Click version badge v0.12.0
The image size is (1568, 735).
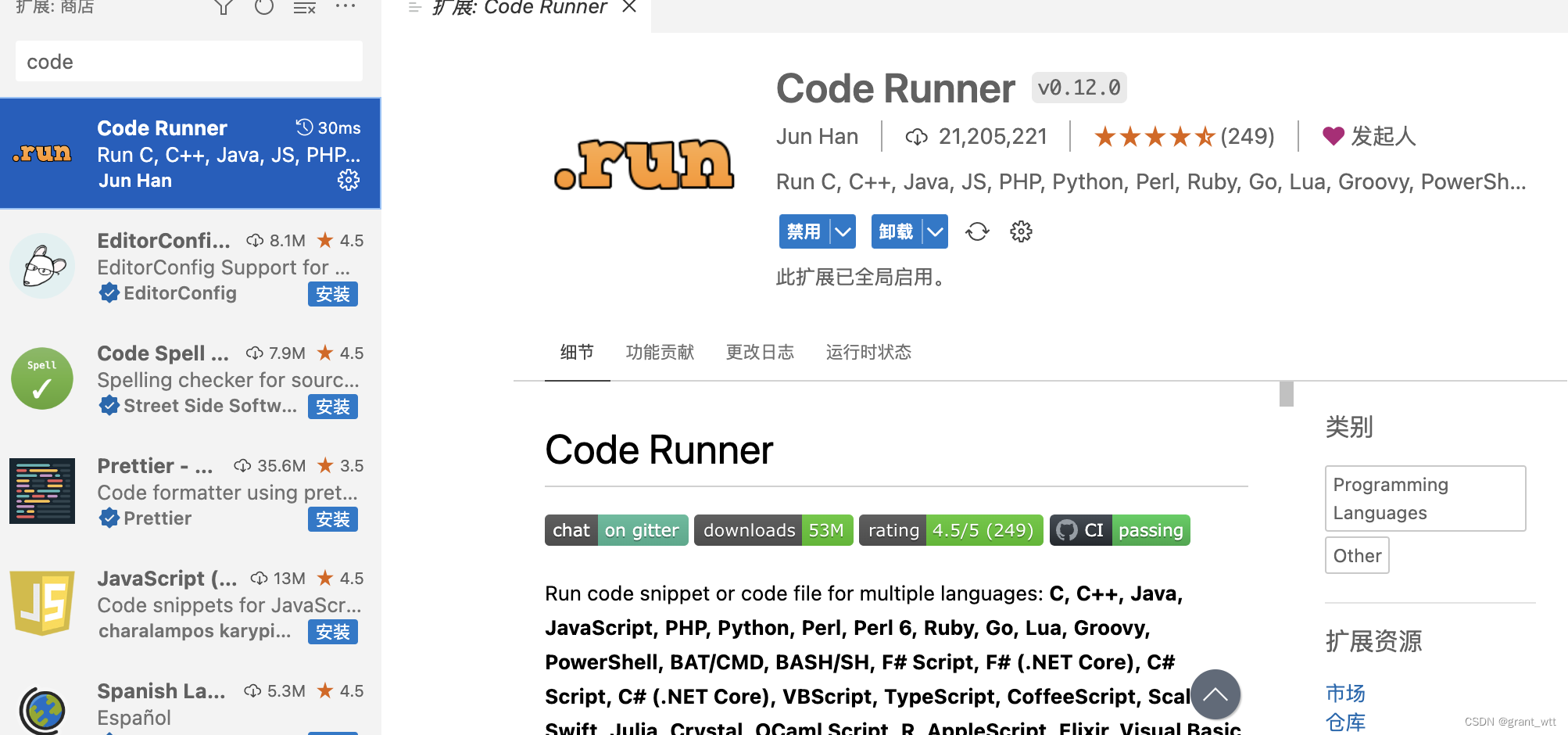tap(1079, 88)
